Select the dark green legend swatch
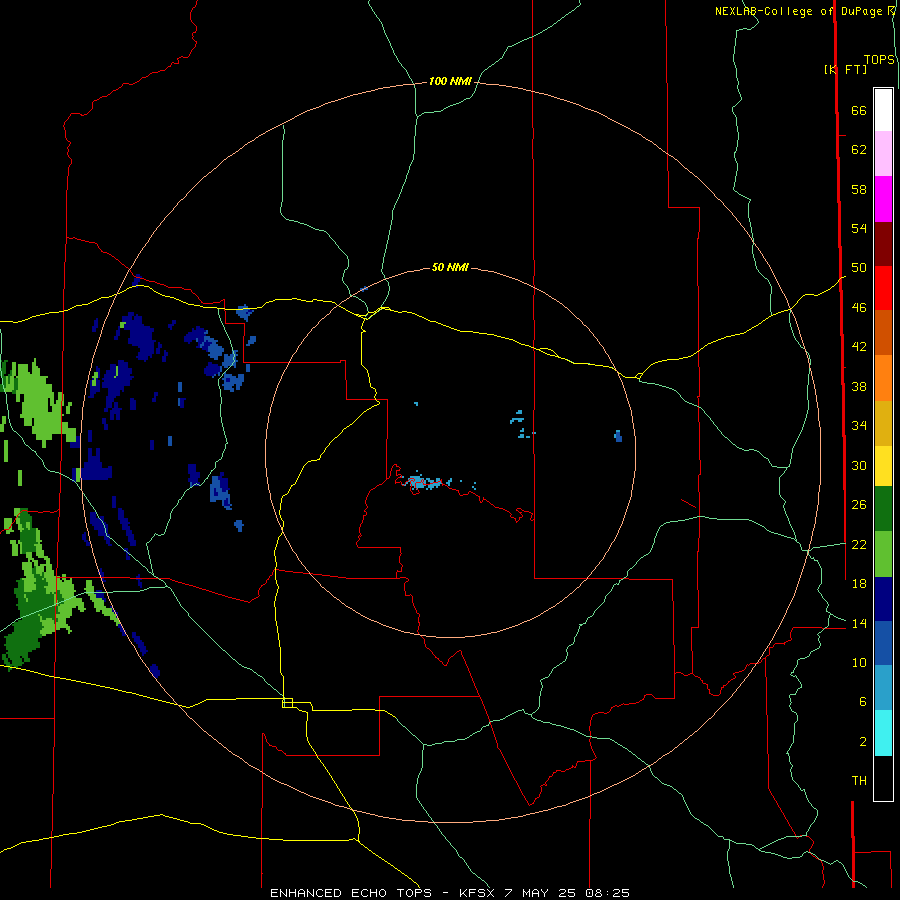900x900 pixels. pos(883,509)
